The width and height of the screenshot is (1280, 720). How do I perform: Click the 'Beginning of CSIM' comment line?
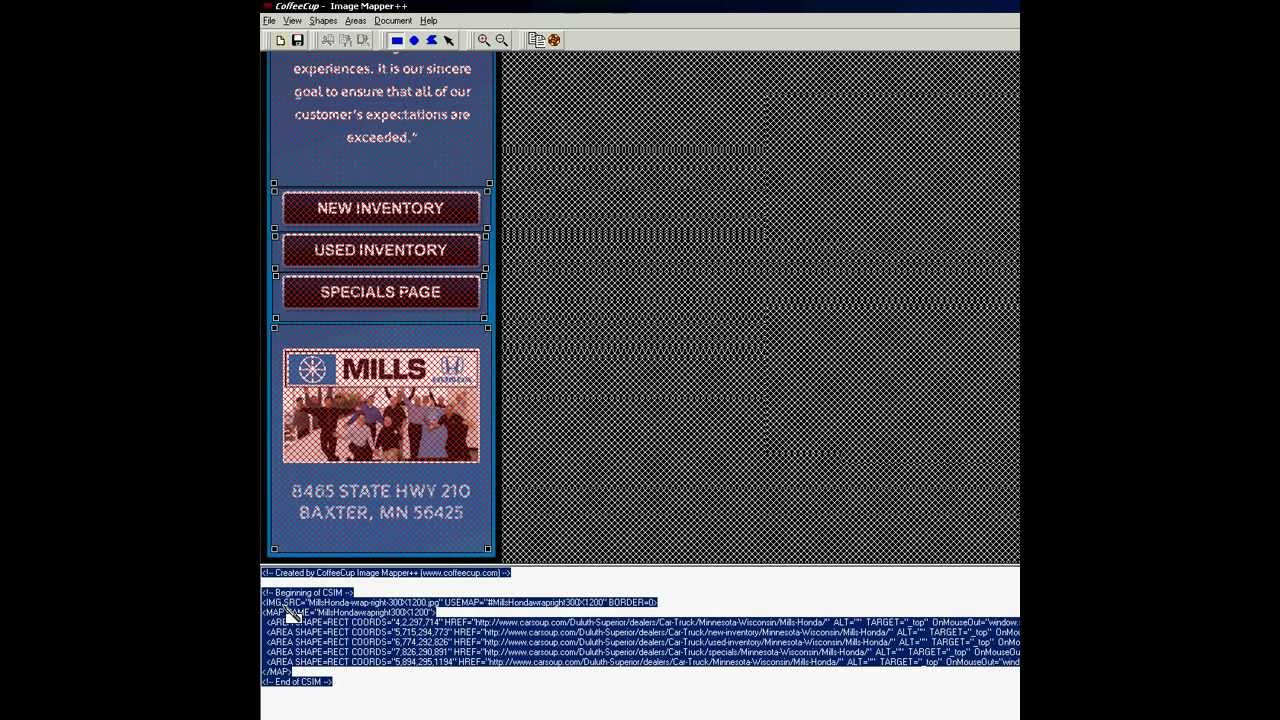click(x=307, y=593)
